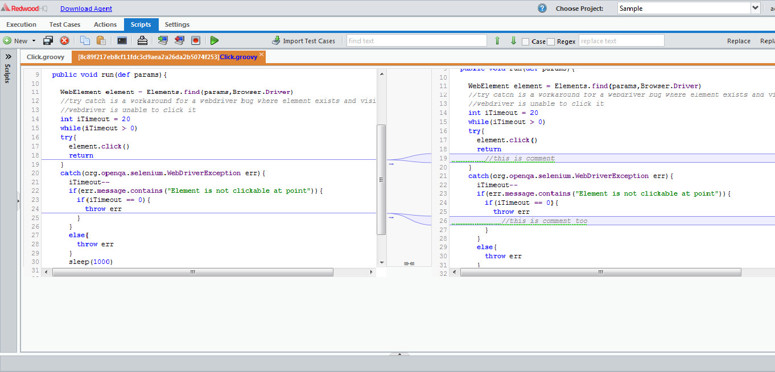Click 'iTimeout--' line in right editor
Screen dimensions: 775x372
click(497, 185)
